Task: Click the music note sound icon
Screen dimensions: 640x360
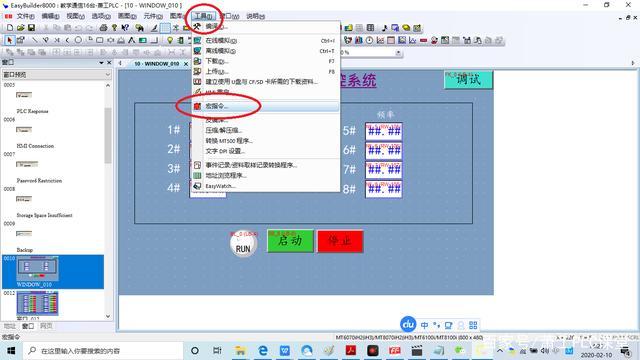Action: (x=384, y=28)
